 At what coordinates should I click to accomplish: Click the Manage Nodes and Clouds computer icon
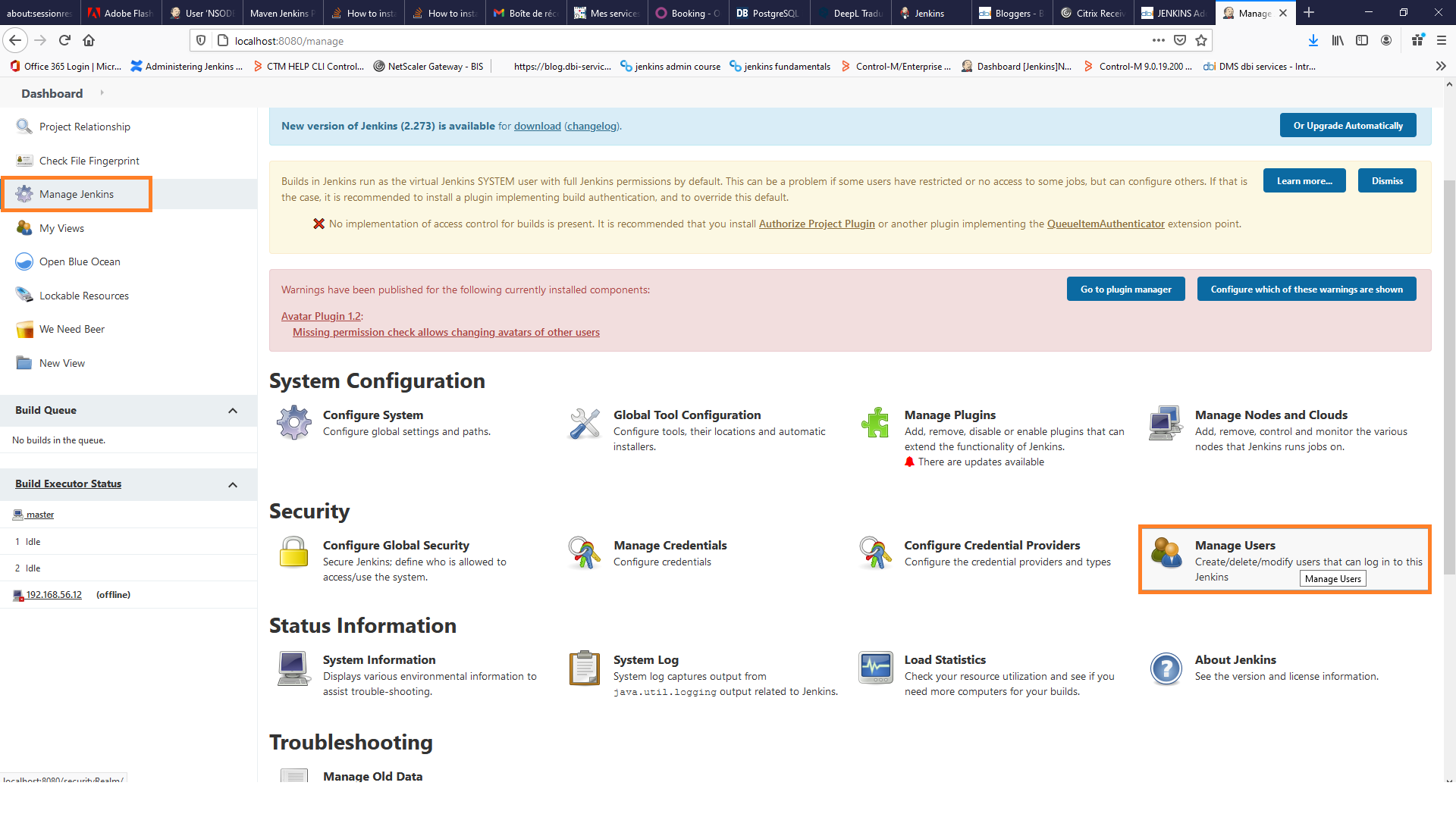(1166, 423)
